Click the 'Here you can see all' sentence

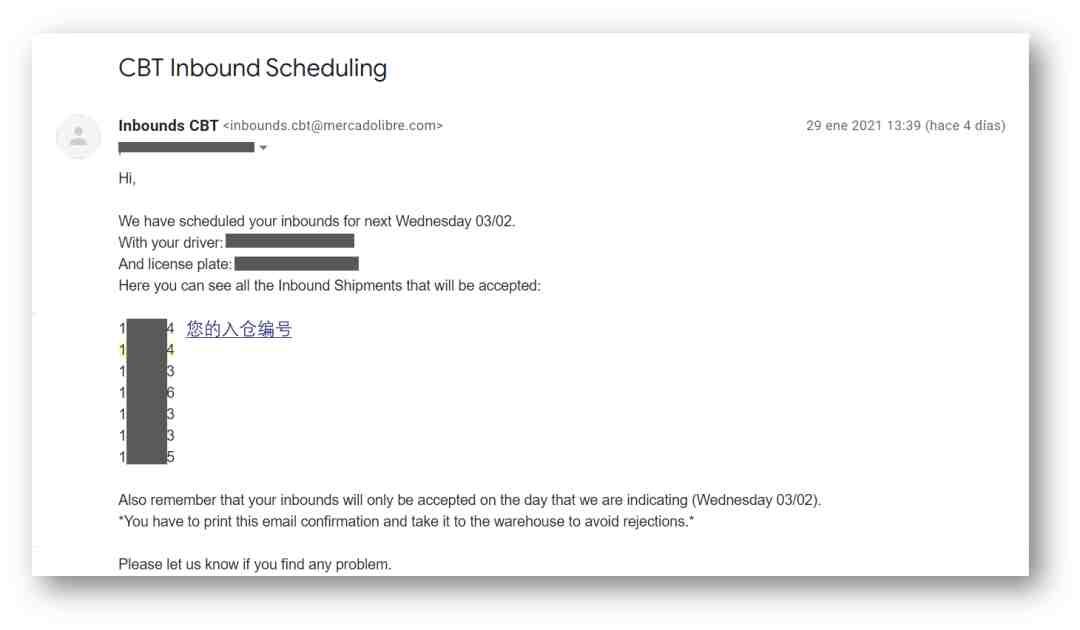pyautogui.click(x=329, y=285)
